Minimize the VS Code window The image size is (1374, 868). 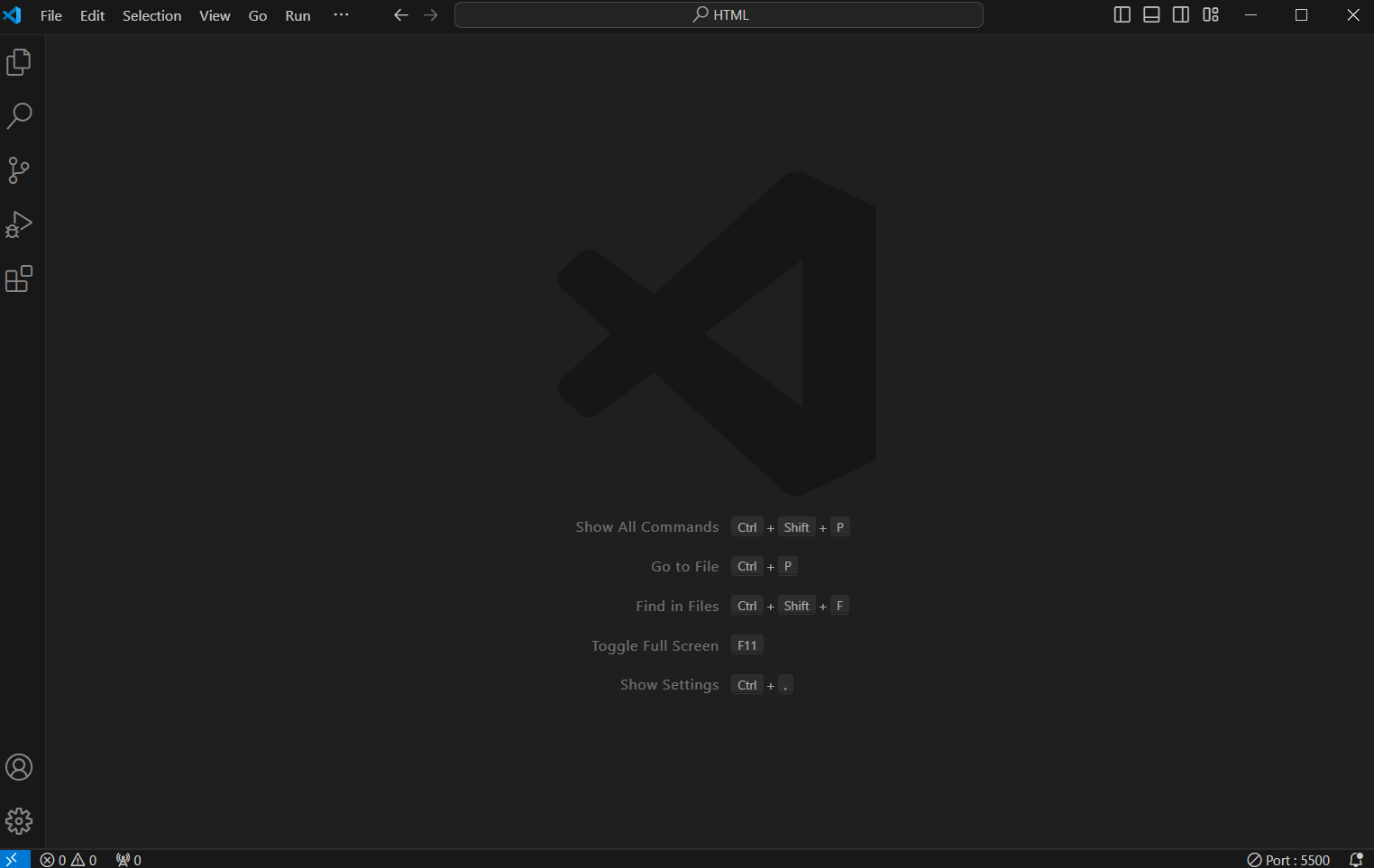1250,15
